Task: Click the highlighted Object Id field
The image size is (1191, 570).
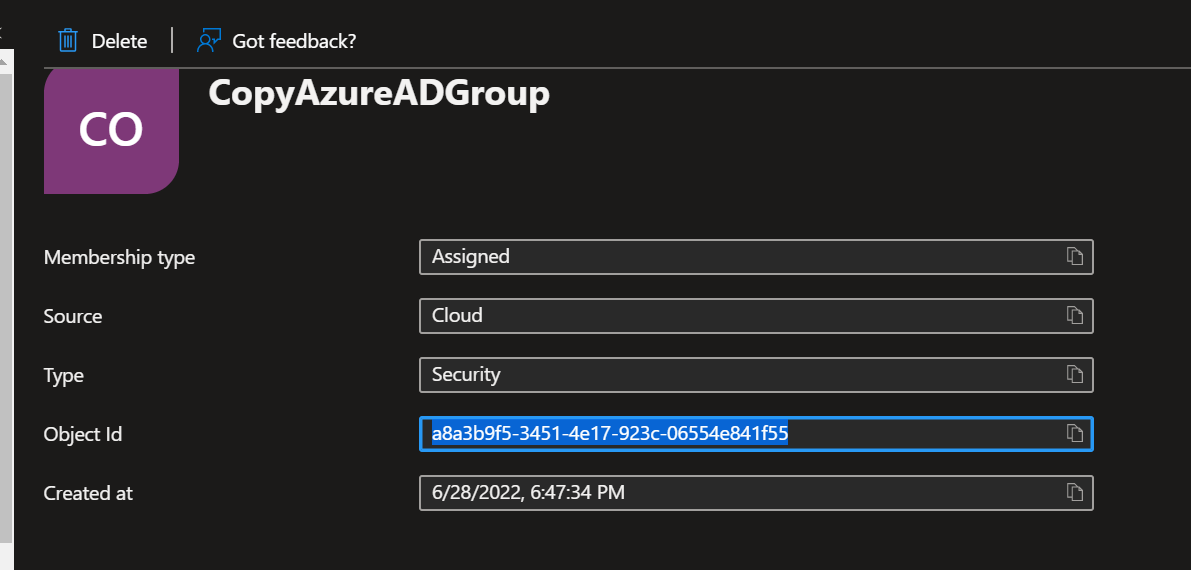Action: click(x=756, y=434)
